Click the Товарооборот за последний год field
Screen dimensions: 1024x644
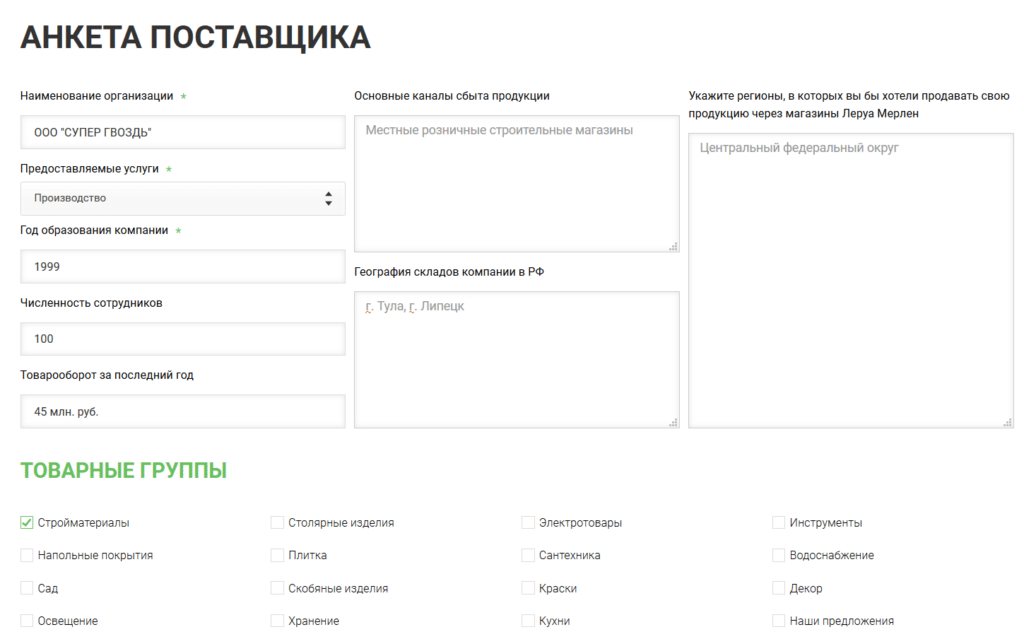point(183,411)
